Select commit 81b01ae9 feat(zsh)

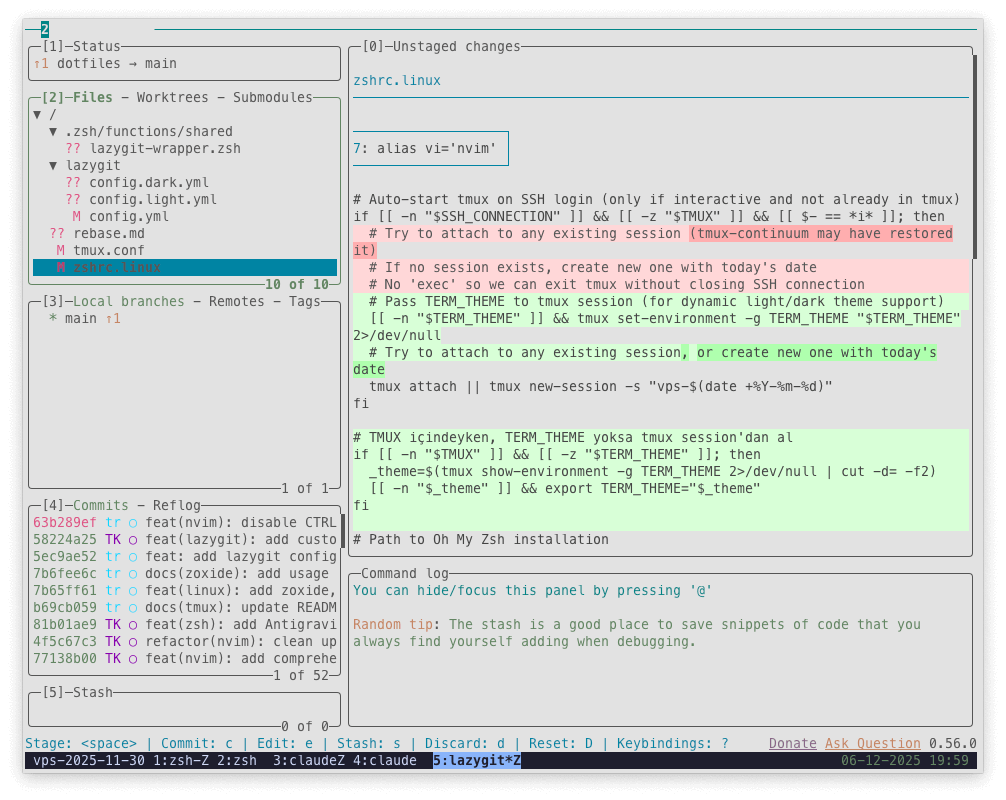coord(185,625)
